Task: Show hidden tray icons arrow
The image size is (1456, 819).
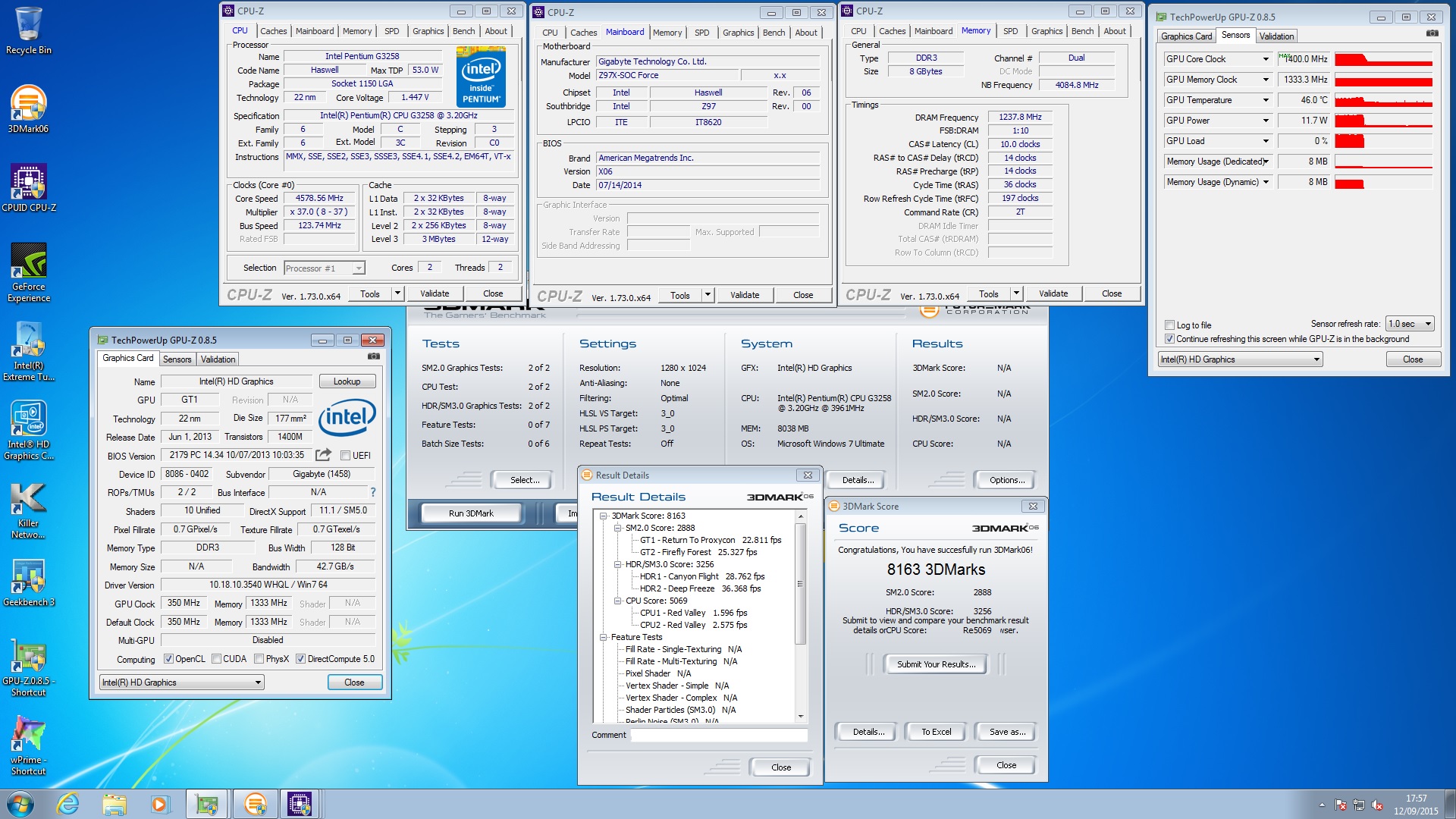Action: [1322, 805]
